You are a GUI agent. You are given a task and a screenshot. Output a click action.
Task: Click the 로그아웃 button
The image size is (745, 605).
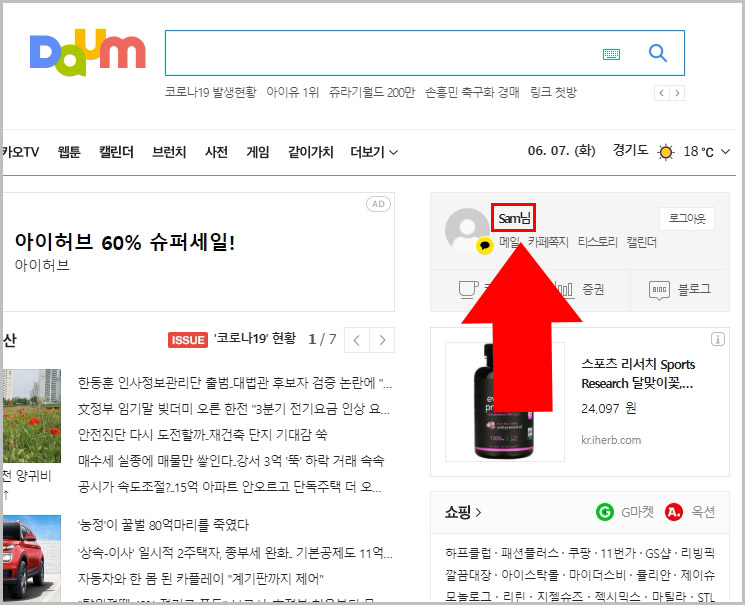click(x=687, y=219)
